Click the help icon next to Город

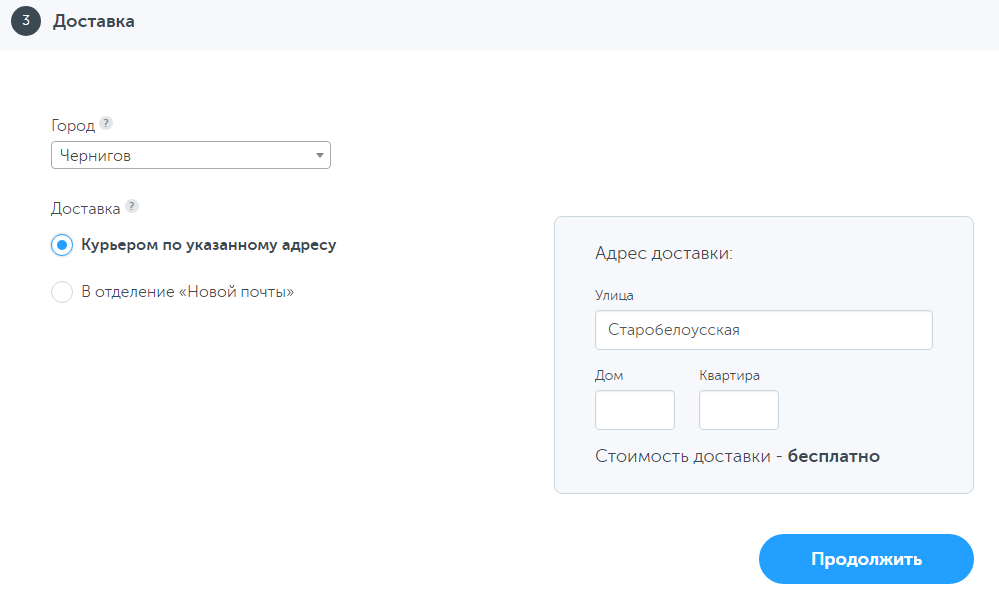pyautogui.click(x=106, y=124)
